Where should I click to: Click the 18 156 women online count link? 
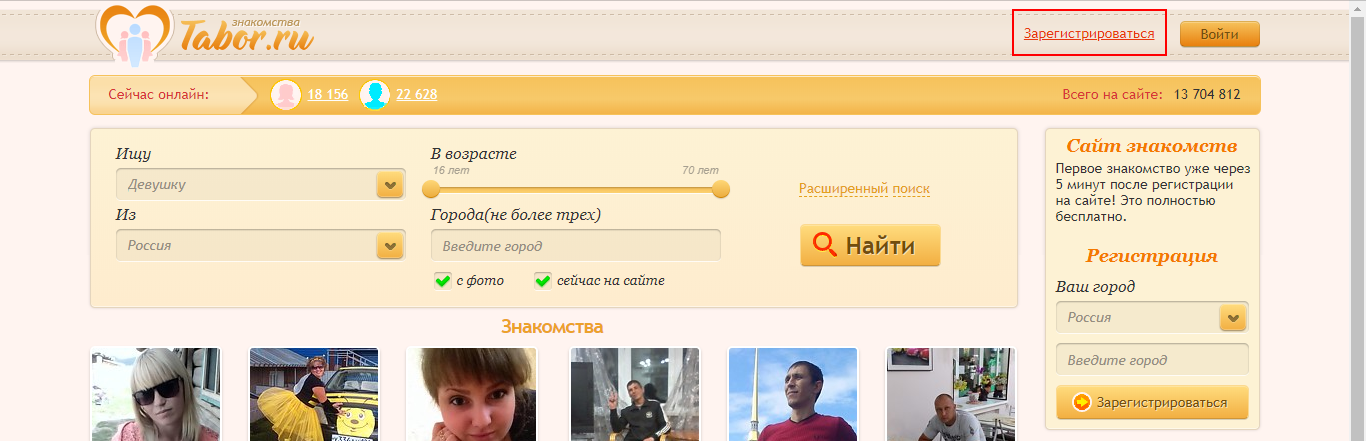327,95
